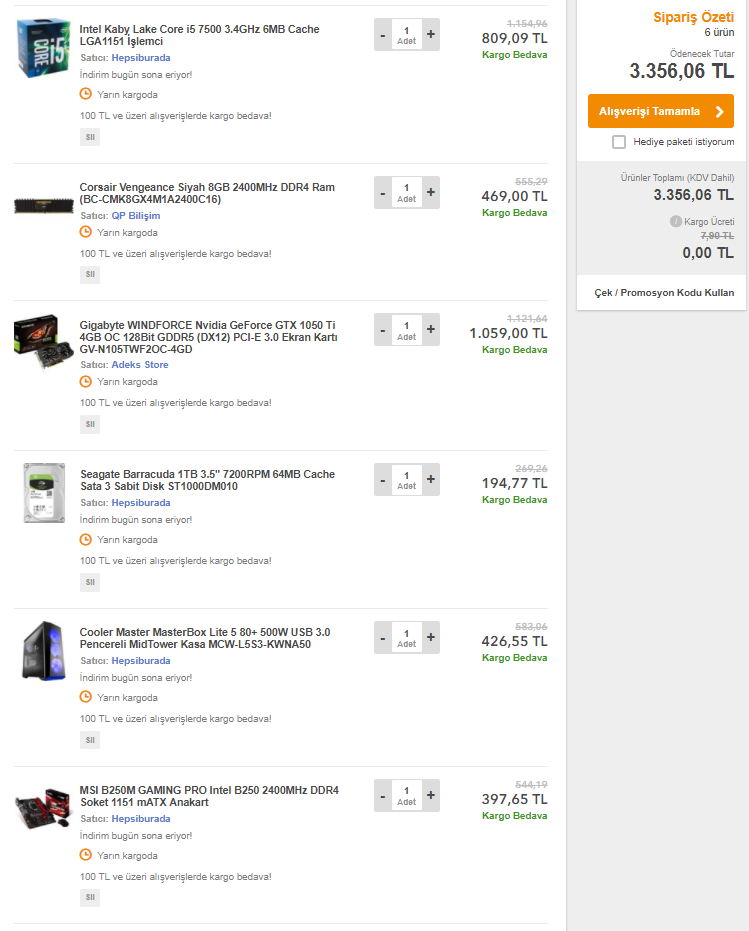Tick the 'Hediye paketi istiyorum' checkbox
Image resolution: width=749 pixels, height=931 pixels.
(619, 142)
